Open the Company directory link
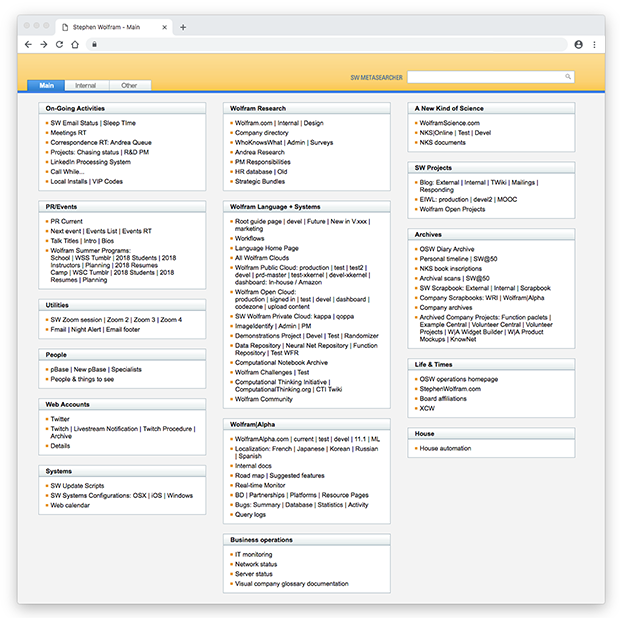 262,133
